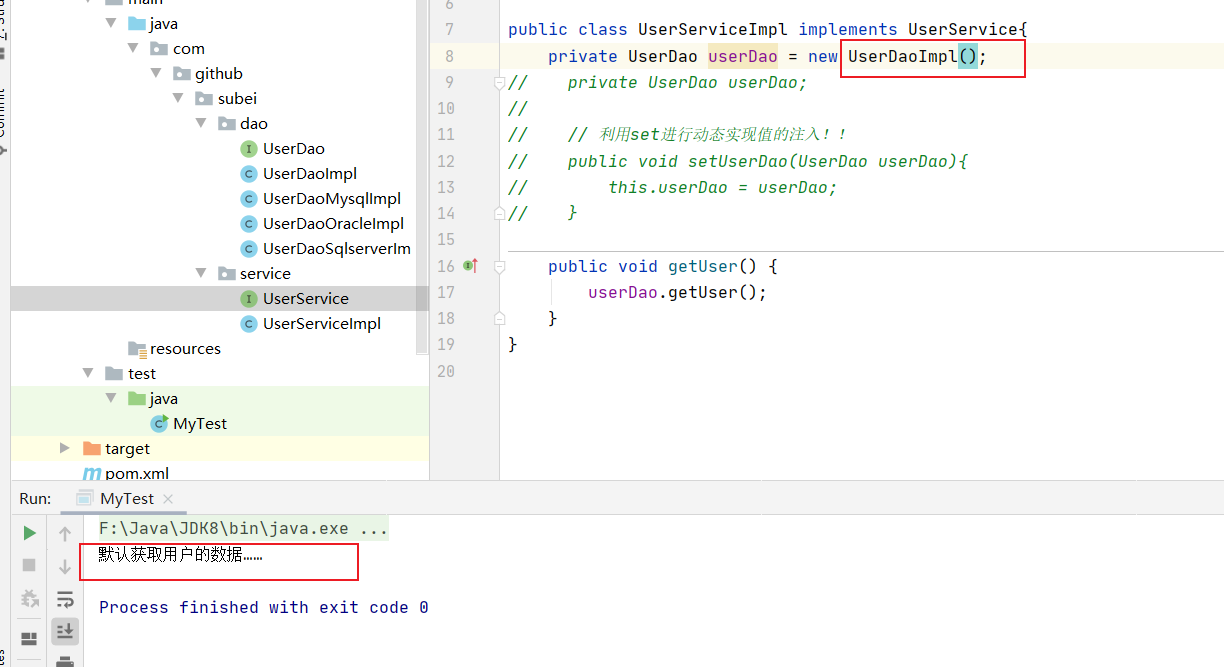
Task: Click the Down the Stack Trace arrow
Action: tap(65, 567)
